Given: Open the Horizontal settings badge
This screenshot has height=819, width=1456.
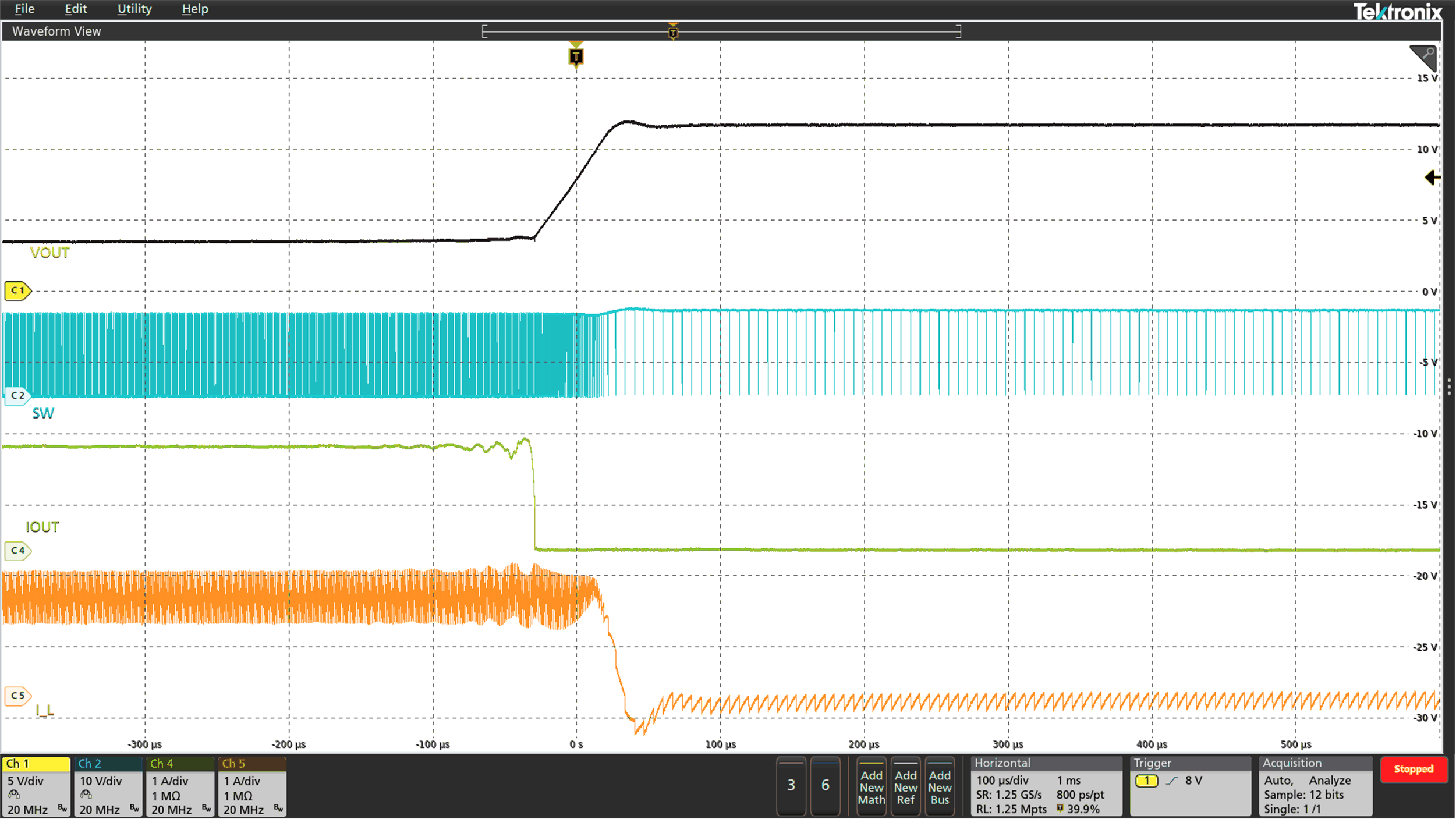Looking at the screenshot, I should pos(1046,787).
